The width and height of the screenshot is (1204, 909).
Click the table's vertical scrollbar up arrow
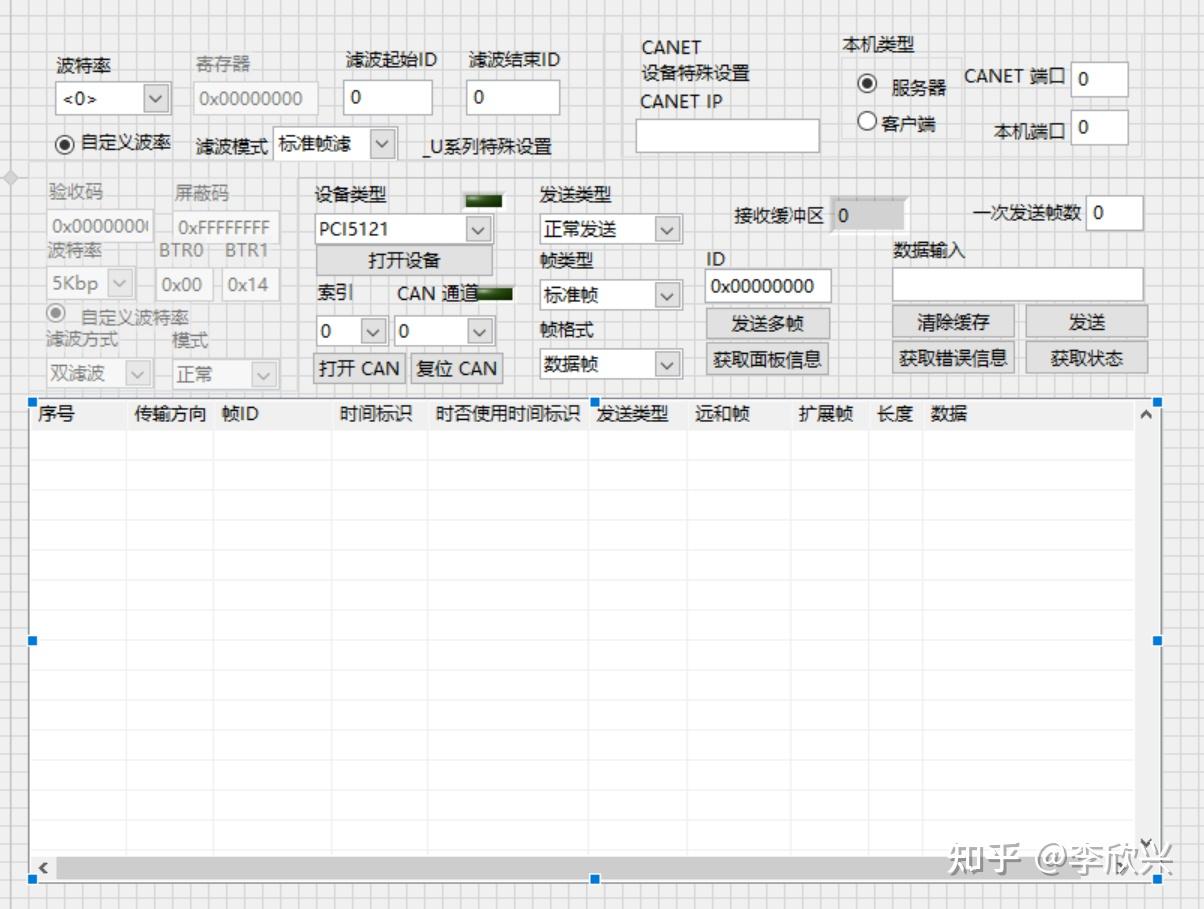click(x=1146, y=415)
